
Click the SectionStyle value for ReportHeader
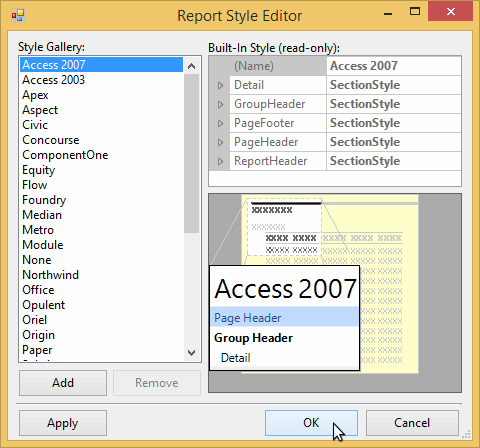pyautogui.click(x=394, y=161)
